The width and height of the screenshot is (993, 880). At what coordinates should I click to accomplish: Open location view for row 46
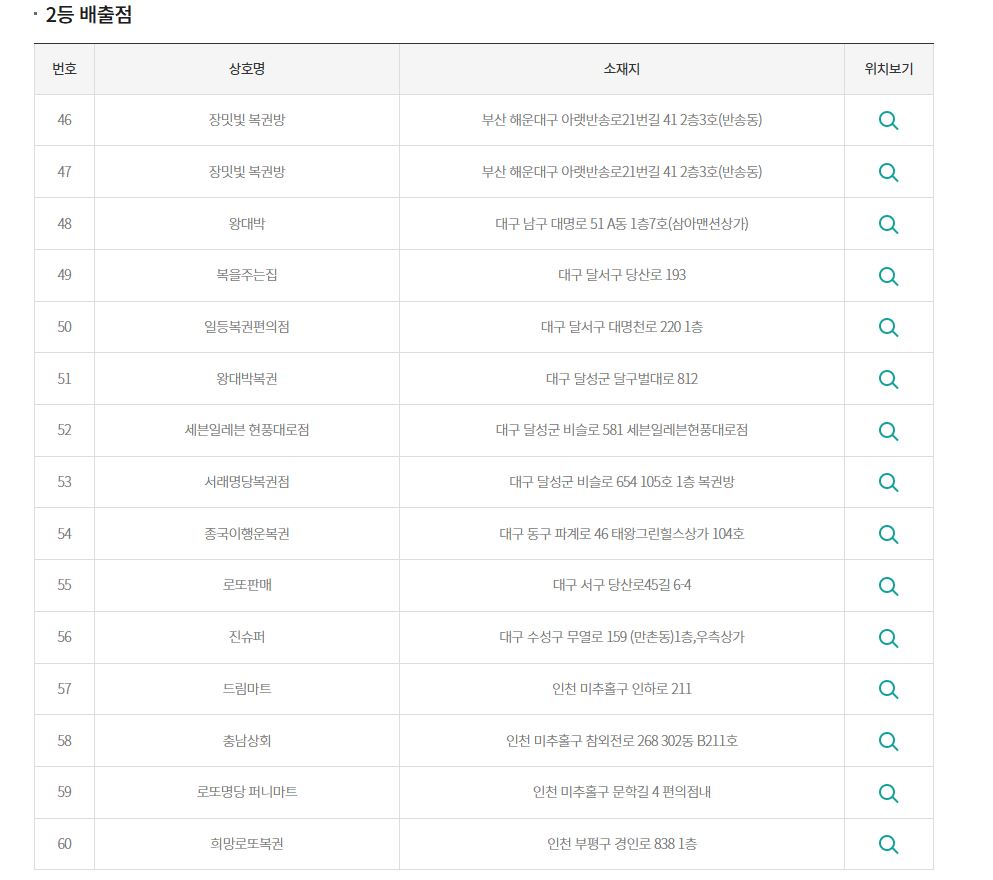click(888, 120)
